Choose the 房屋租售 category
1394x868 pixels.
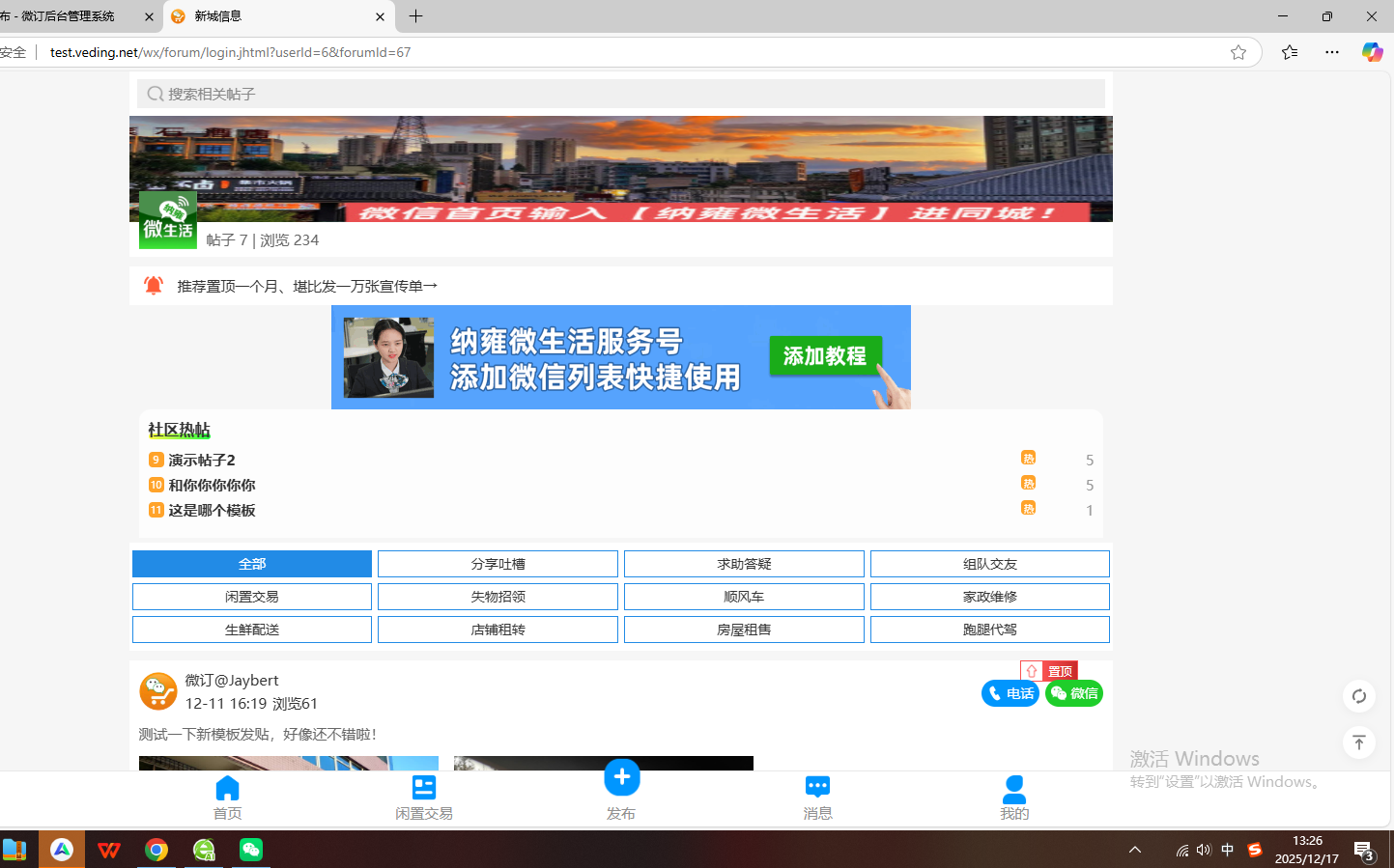tap(744, 630)
